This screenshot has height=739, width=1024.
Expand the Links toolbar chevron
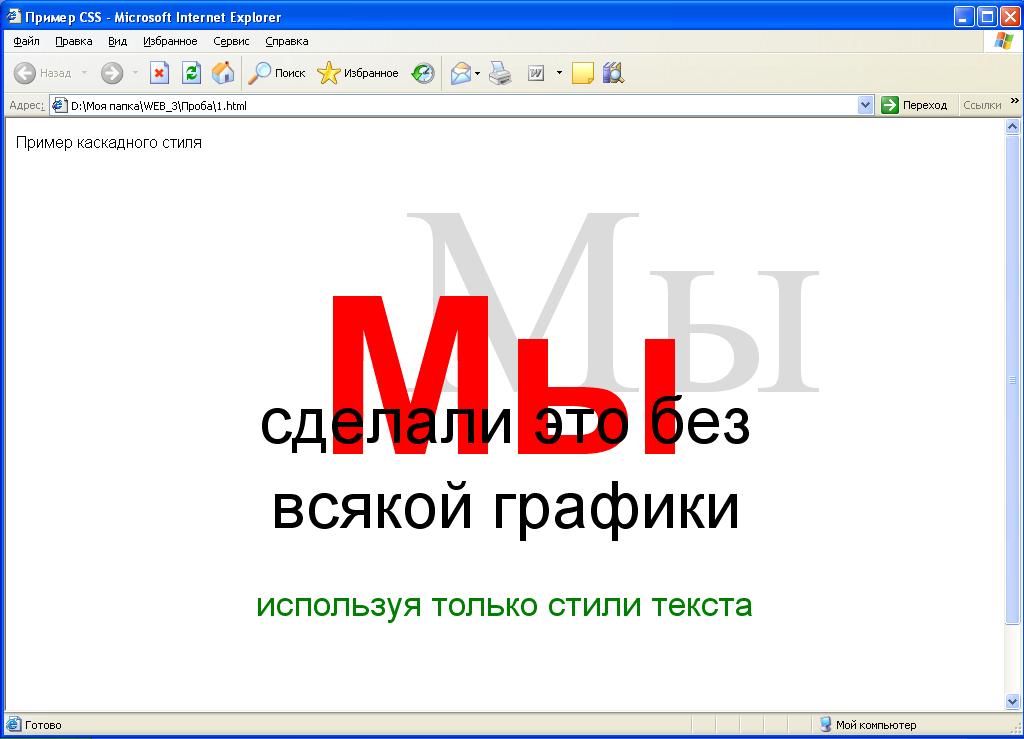(x=1014, y=101)
